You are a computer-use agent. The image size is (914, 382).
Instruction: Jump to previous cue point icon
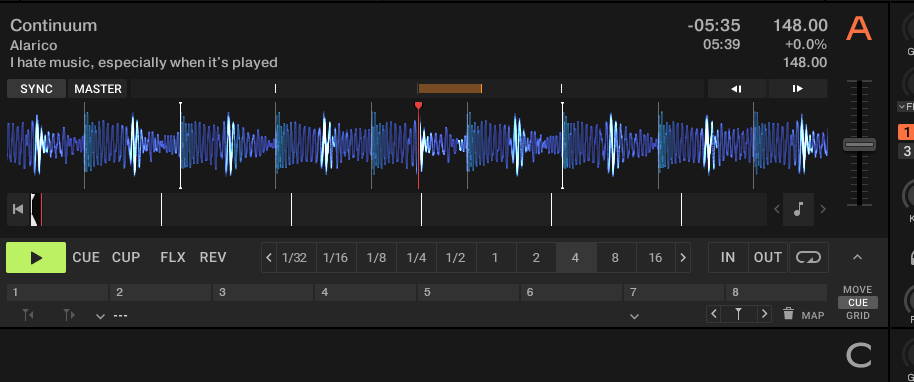coord(27,316)
